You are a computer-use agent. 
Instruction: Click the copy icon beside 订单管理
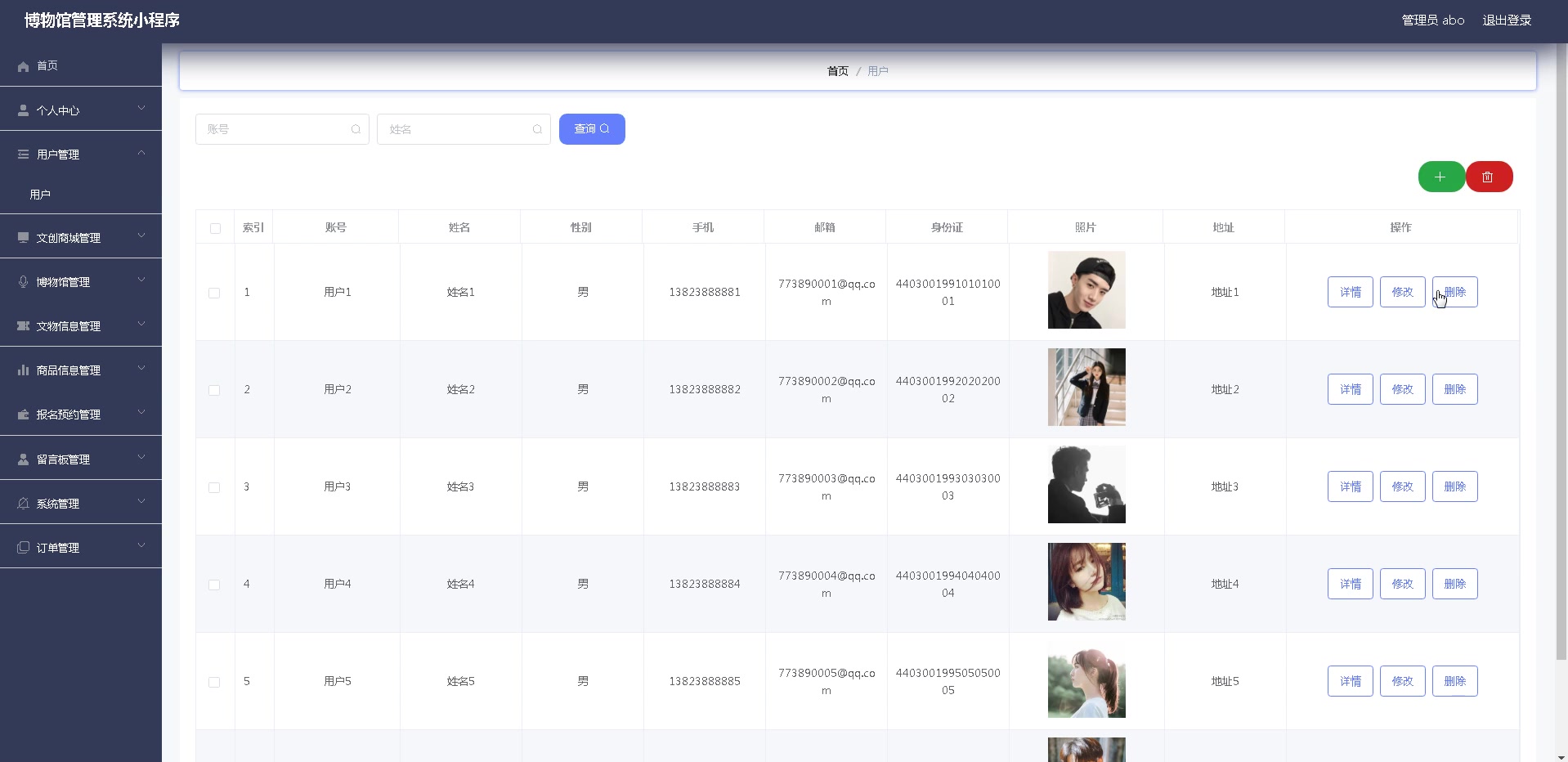coord(23,548)
